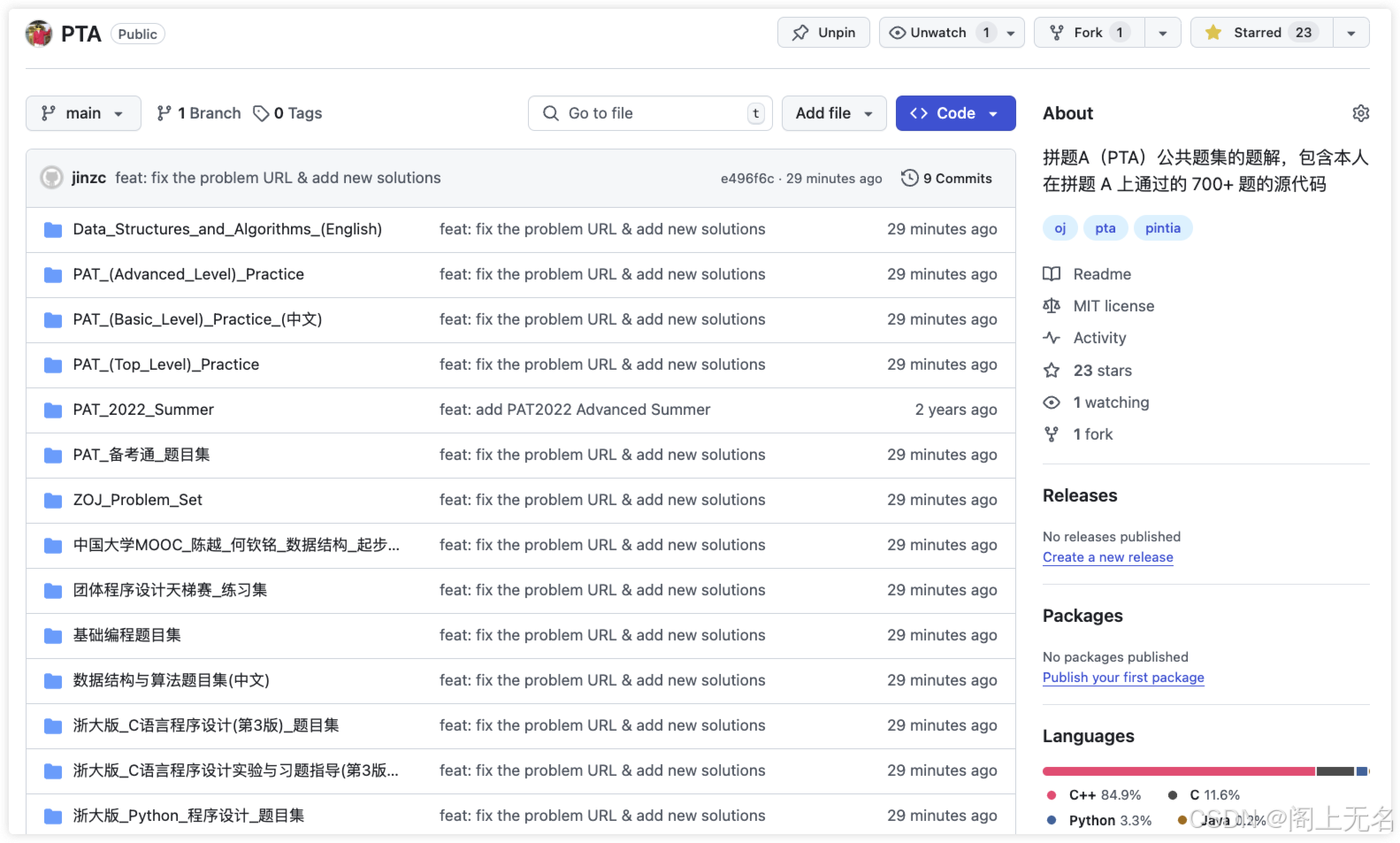Open the jinzc author profile name
Viewport: 1400px width, 843px height.
[88, 178]
